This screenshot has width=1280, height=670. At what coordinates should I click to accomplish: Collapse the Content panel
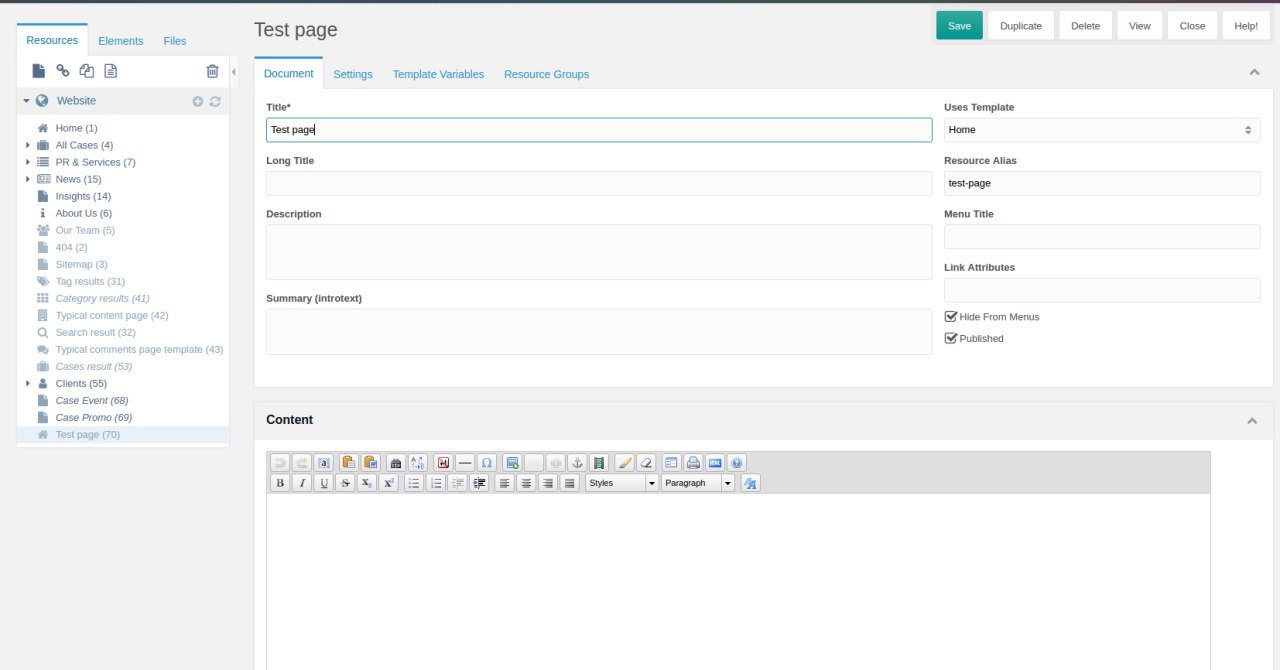click(x=1252, y=421)
